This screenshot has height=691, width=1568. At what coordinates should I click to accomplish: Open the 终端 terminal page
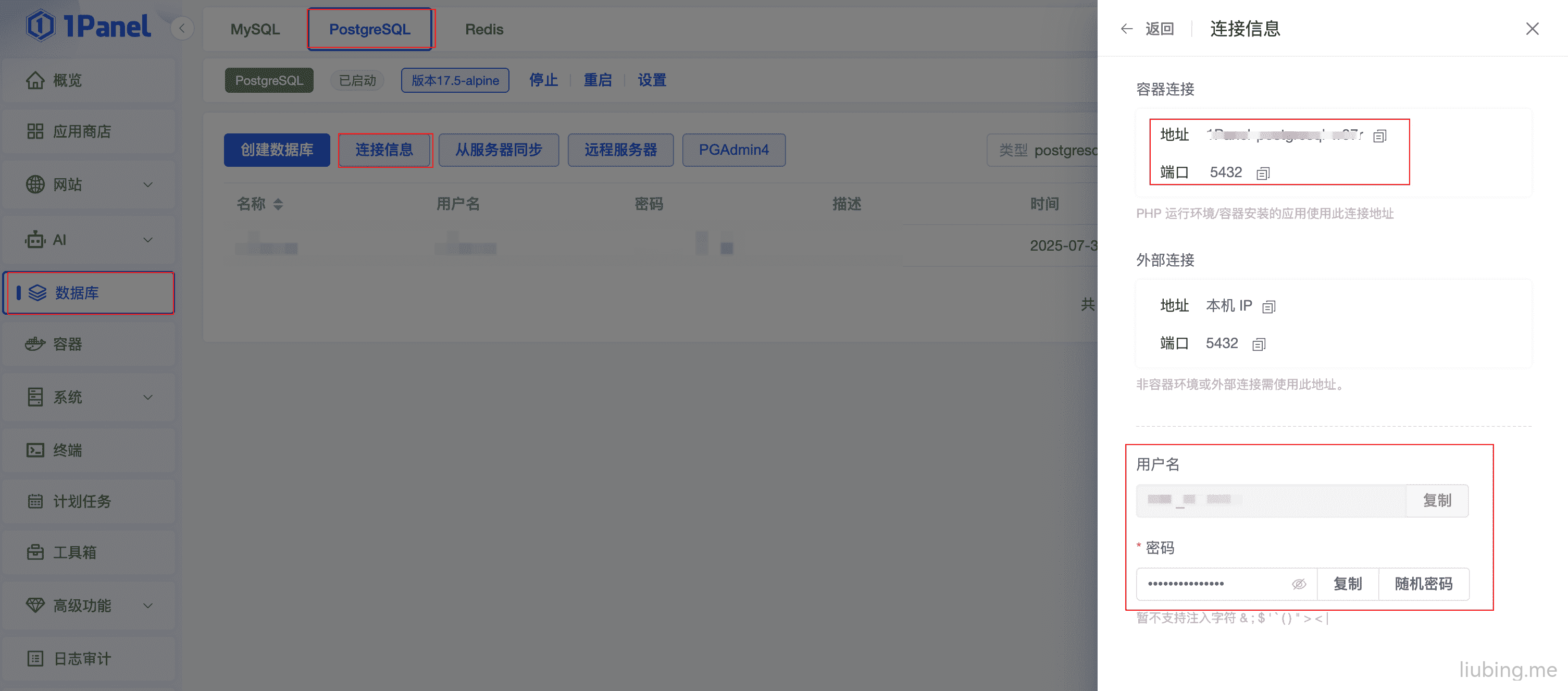pyautogui.click(x=89, y=450)
